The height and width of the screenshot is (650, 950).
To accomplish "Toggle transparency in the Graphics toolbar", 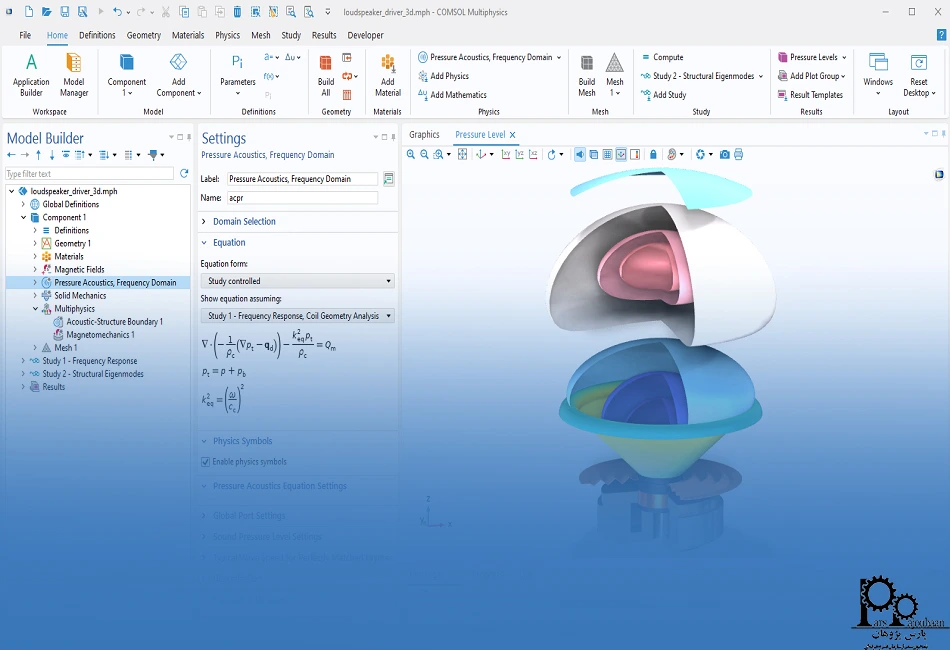I will (x=594, y=154).
